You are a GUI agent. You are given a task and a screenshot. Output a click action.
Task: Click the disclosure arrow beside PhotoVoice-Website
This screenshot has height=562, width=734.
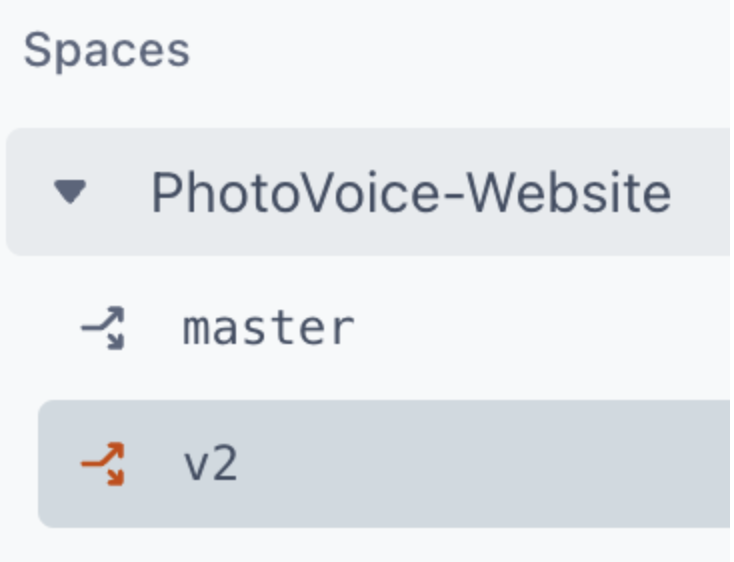pos(70,192)
